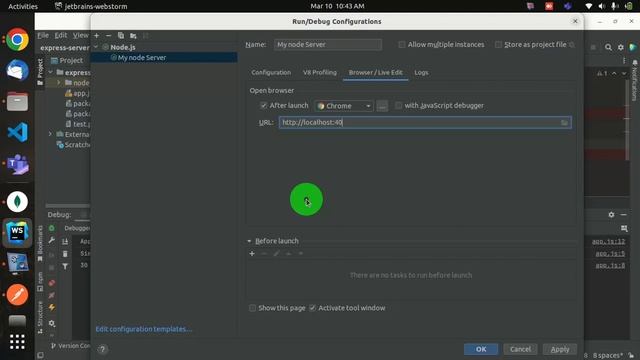The height and width of the screenshot is (360, 640).
Task: Click Cancel in the dialog
Action: click(x=520, y=349)
